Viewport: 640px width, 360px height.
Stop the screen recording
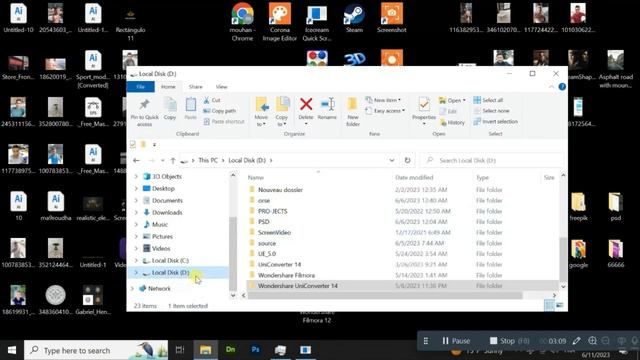(502, 341)
